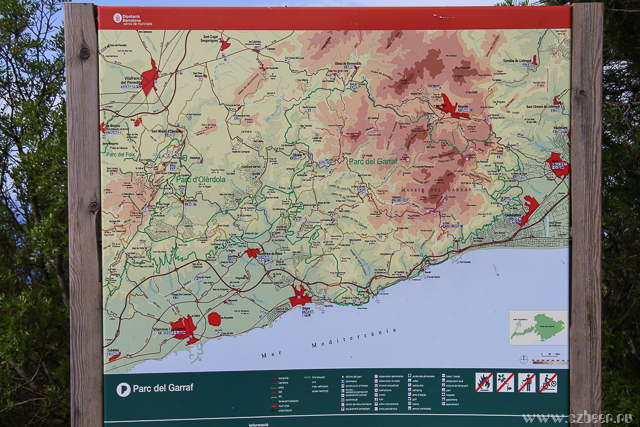The height and width of the screenshot is (427, 640).
Task: Click the 'Begues' town name
Action: point(464,109)
